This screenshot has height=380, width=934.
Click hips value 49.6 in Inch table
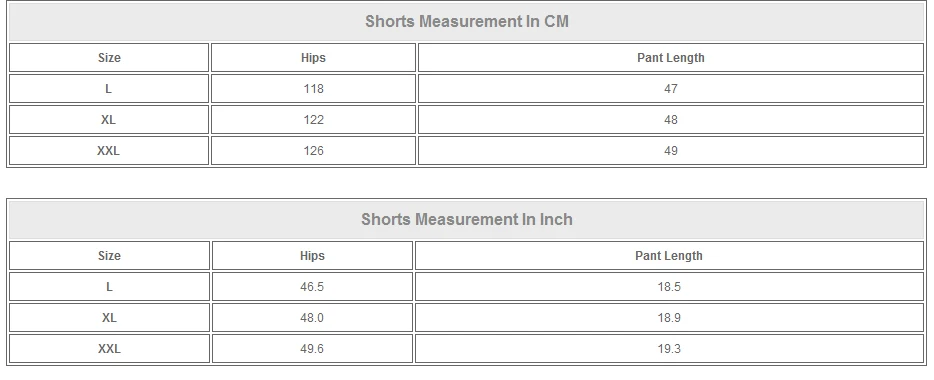click(312, 348)
